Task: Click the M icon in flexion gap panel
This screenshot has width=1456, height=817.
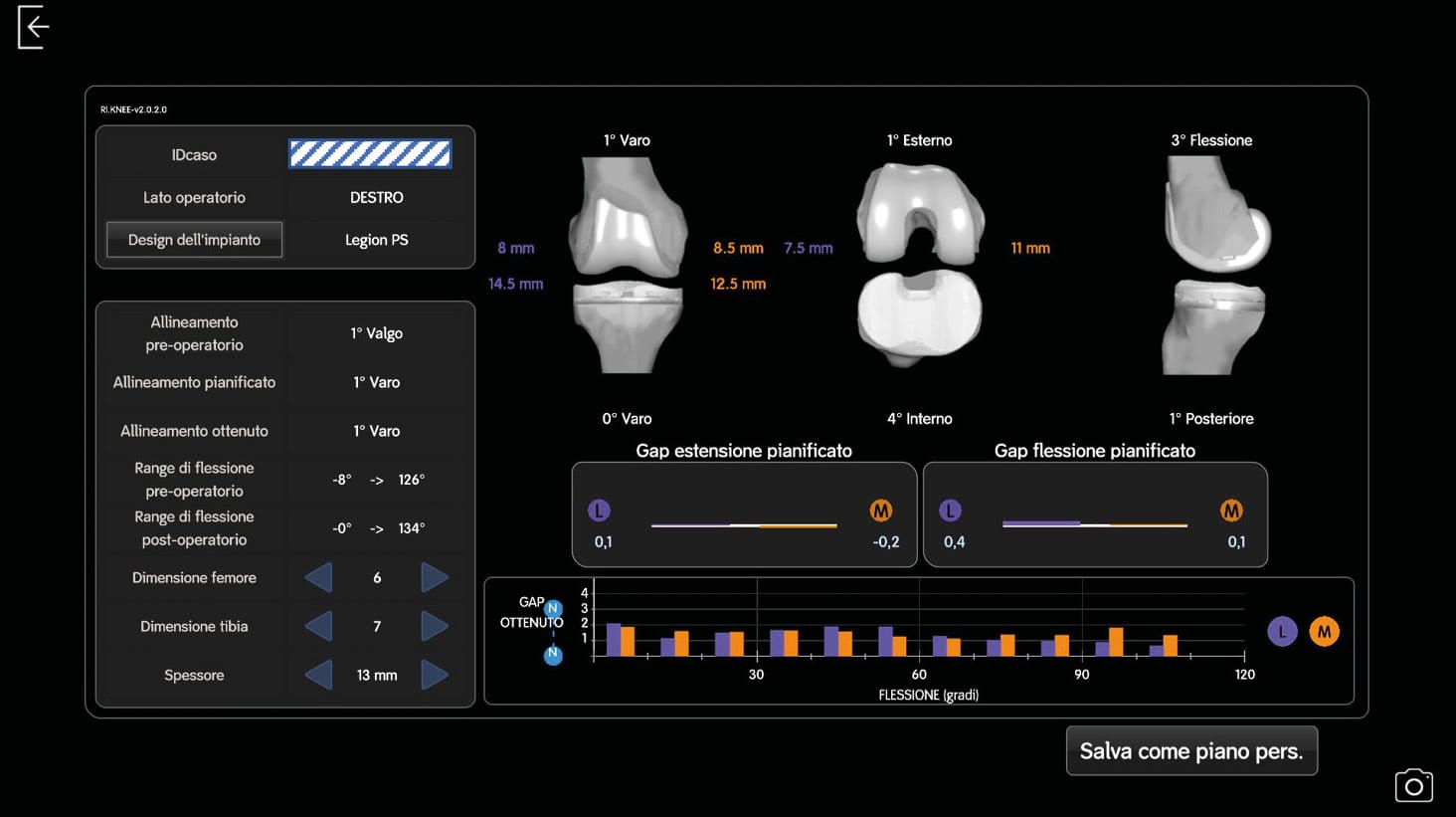Action: tap(1231, 511)
